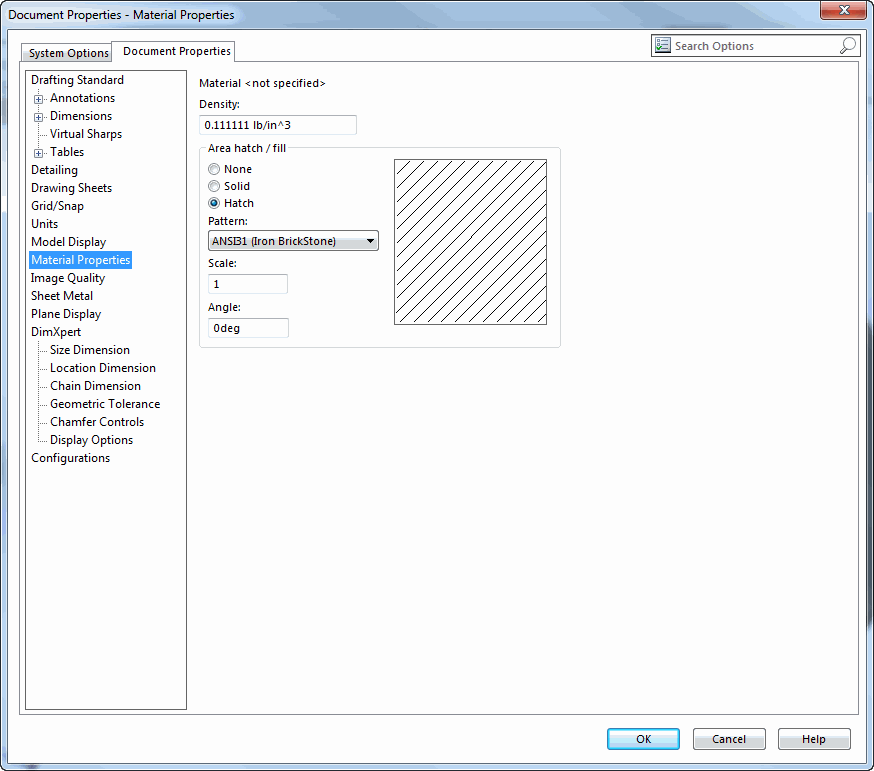This screenshot has width=874, height=771.
Task: Open Location Dimension settings
Action: coord(103,368)
